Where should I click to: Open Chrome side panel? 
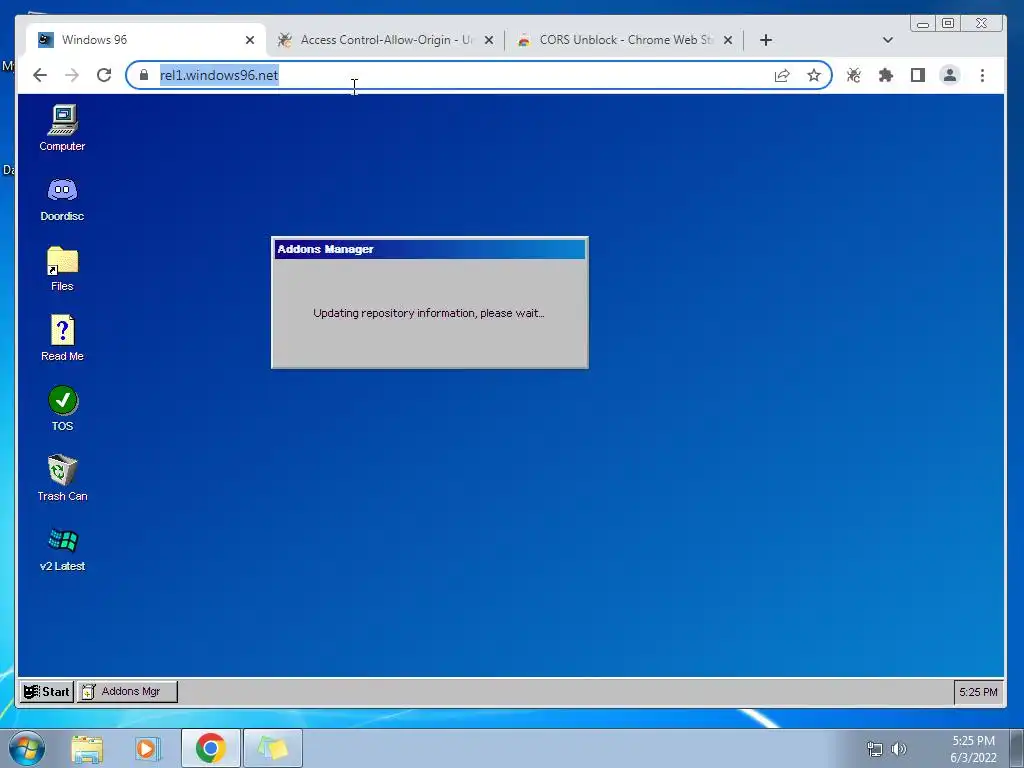(918, 75)
